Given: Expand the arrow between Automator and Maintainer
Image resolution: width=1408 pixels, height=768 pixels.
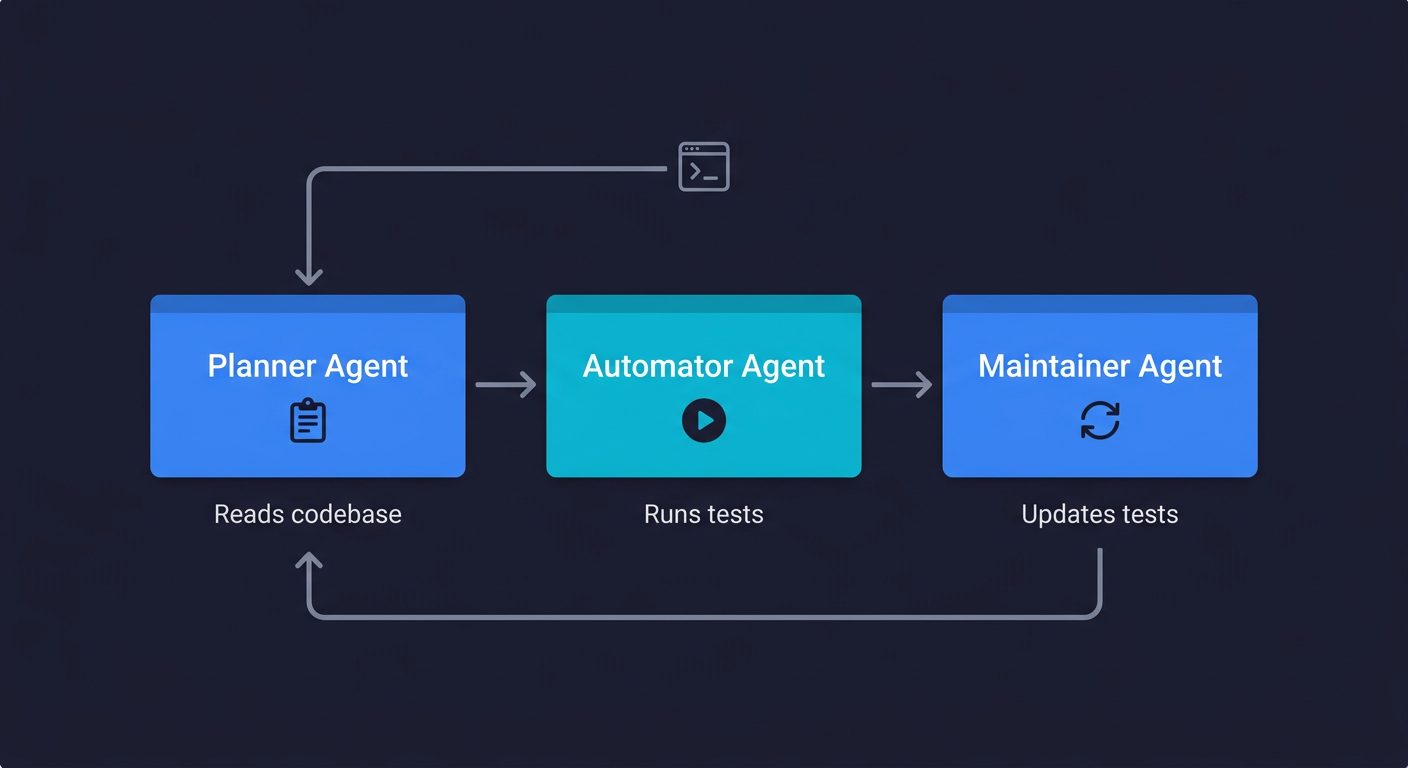Looking at the screenshot, I should click(901, 384).
